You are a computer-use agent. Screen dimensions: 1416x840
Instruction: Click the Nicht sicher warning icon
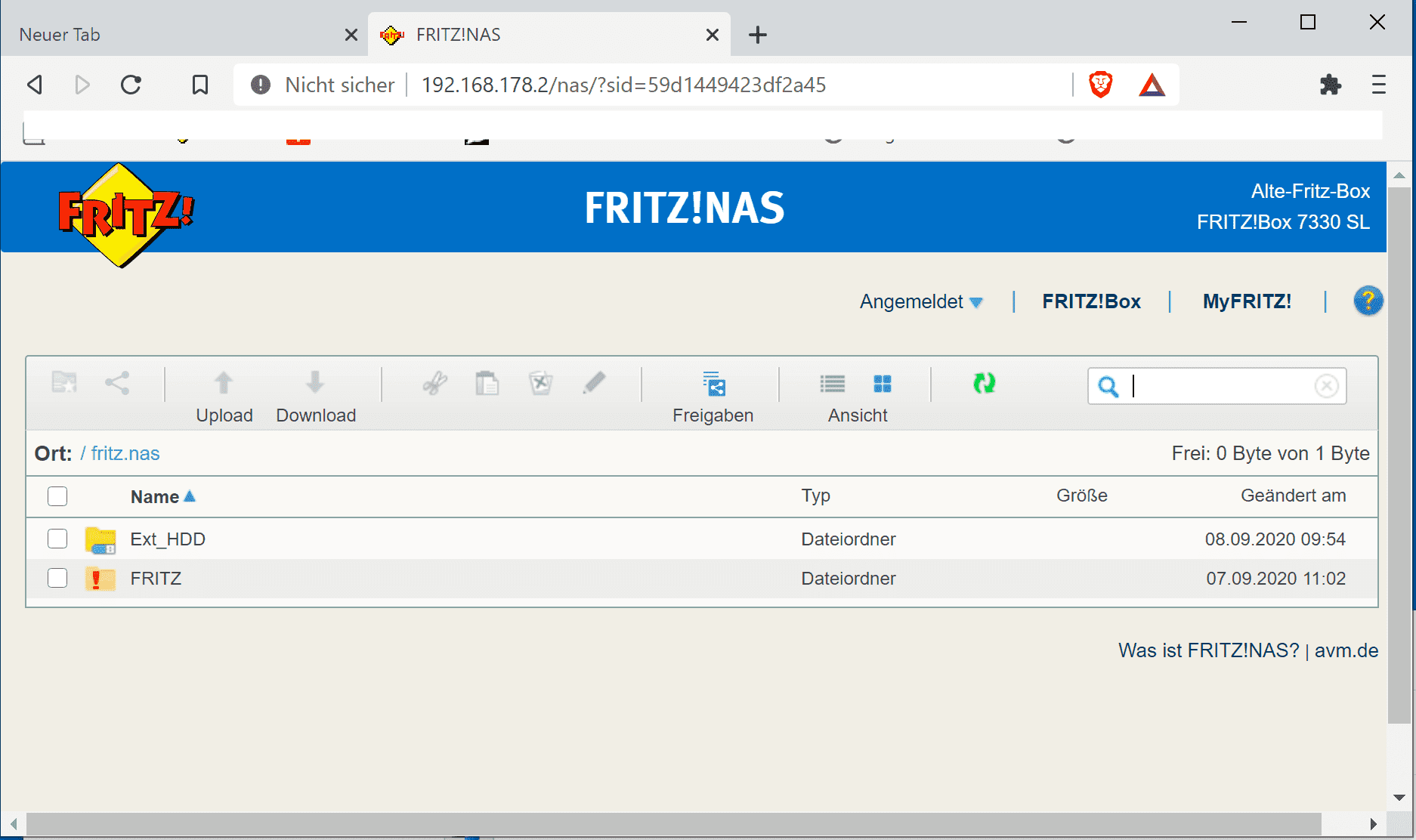(261, 85)
